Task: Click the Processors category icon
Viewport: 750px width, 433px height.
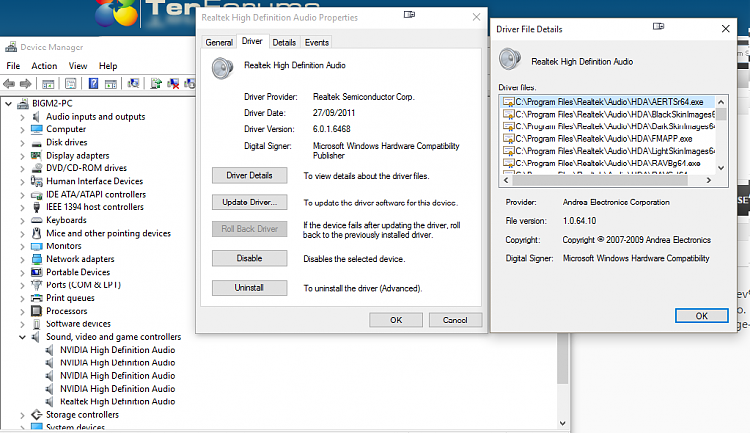Action: tap(36, 311)
